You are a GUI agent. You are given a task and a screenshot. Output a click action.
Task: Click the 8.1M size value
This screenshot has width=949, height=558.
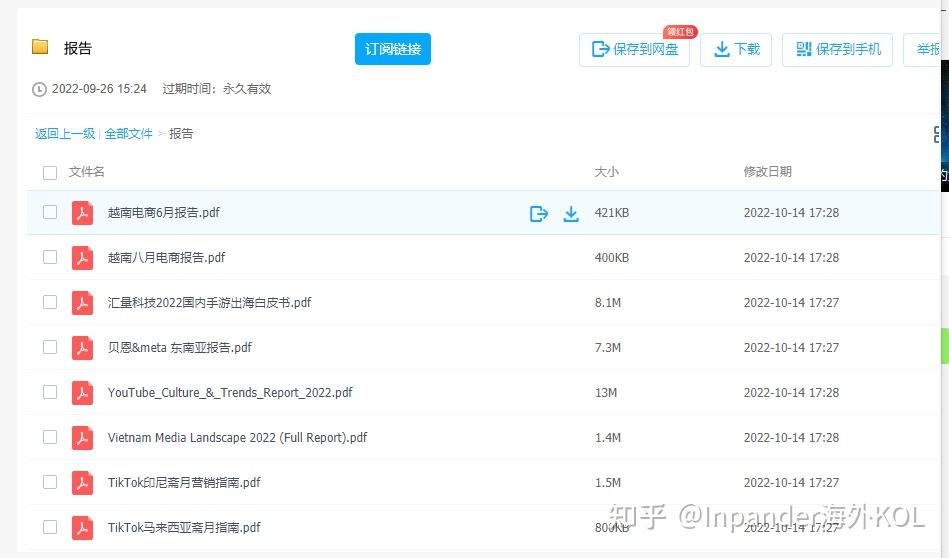pos(608,303)
